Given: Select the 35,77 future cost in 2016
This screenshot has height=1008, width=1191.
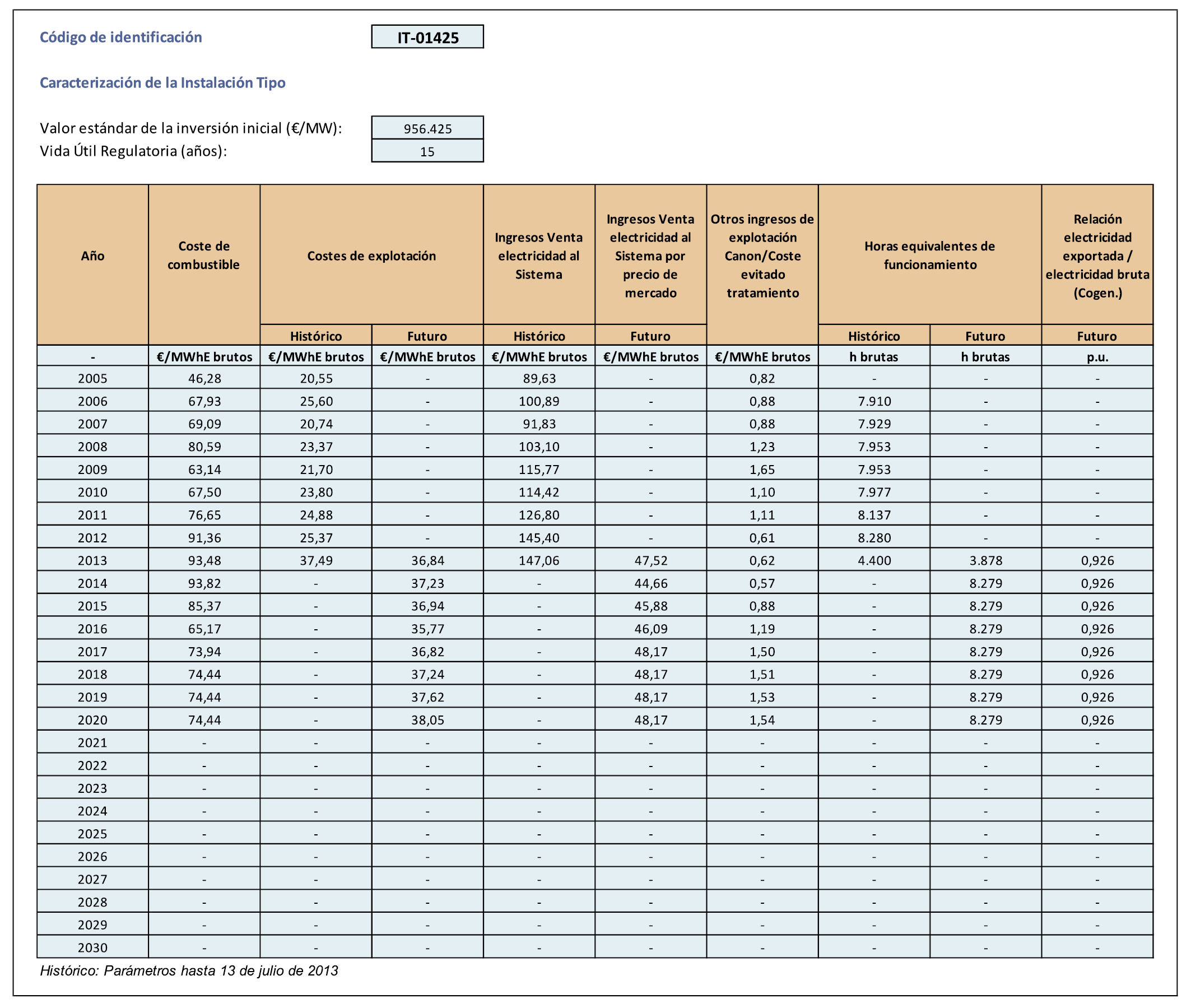Looking at the screenshot, I should [427, 629].
